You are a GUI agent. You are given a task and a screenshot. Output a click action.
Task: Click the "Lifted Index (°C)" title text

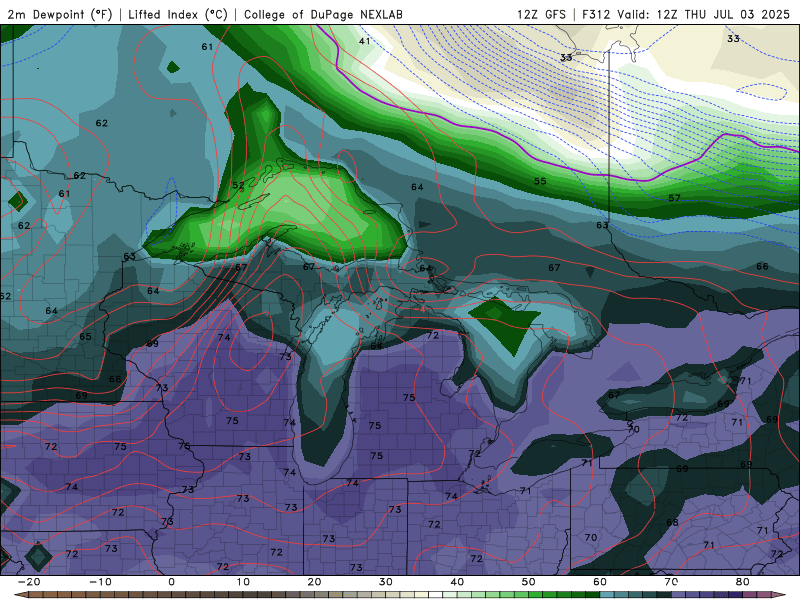pos(178,14)
